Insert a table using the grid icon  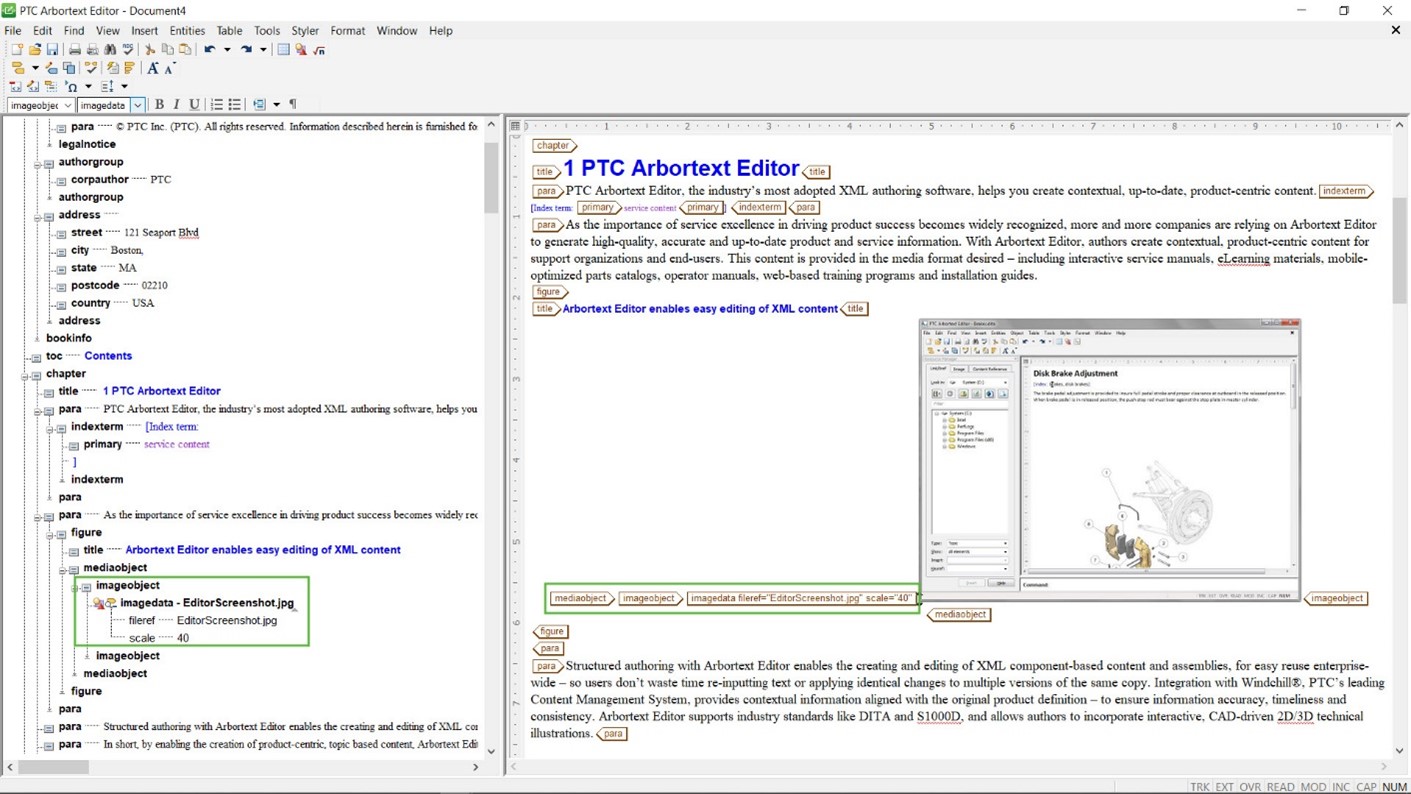coord(283,49)
